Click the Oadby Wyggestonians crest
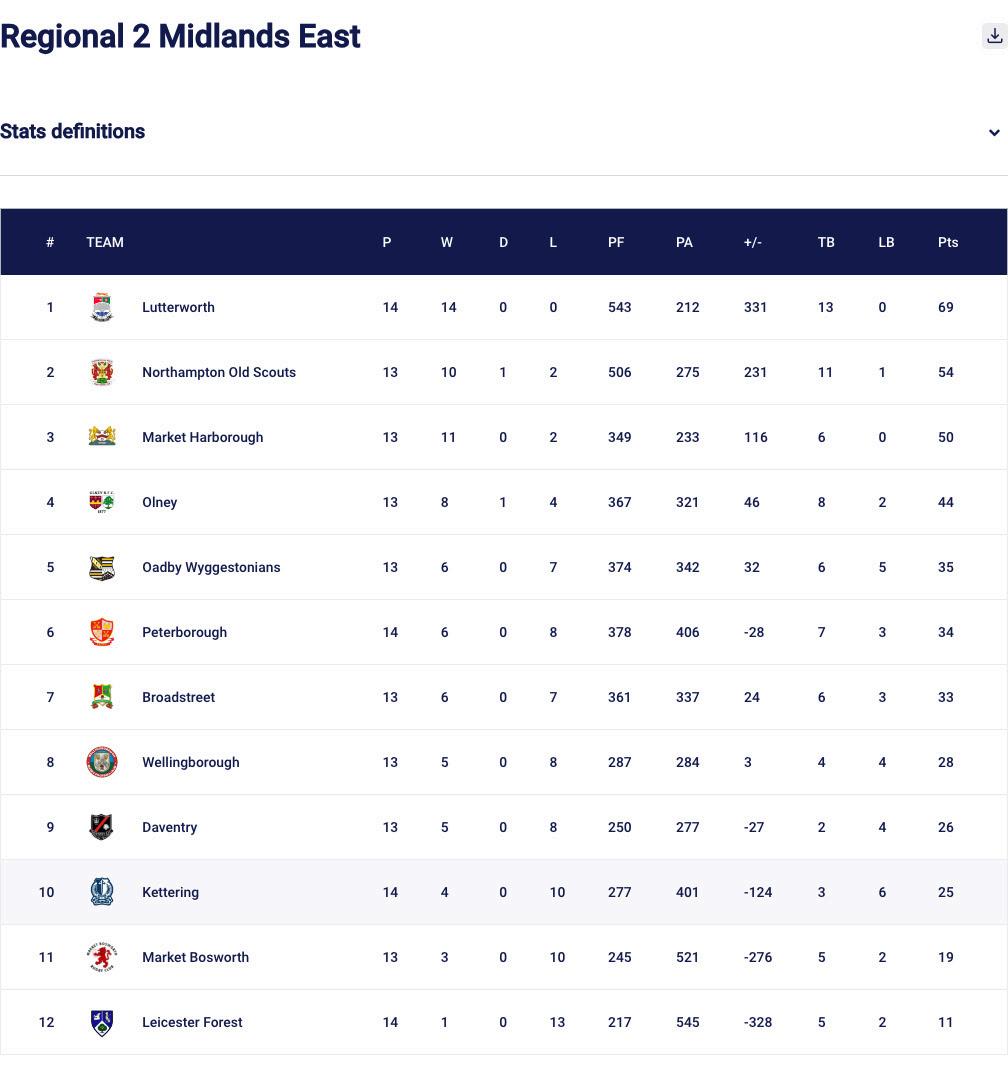 [102, 567]
